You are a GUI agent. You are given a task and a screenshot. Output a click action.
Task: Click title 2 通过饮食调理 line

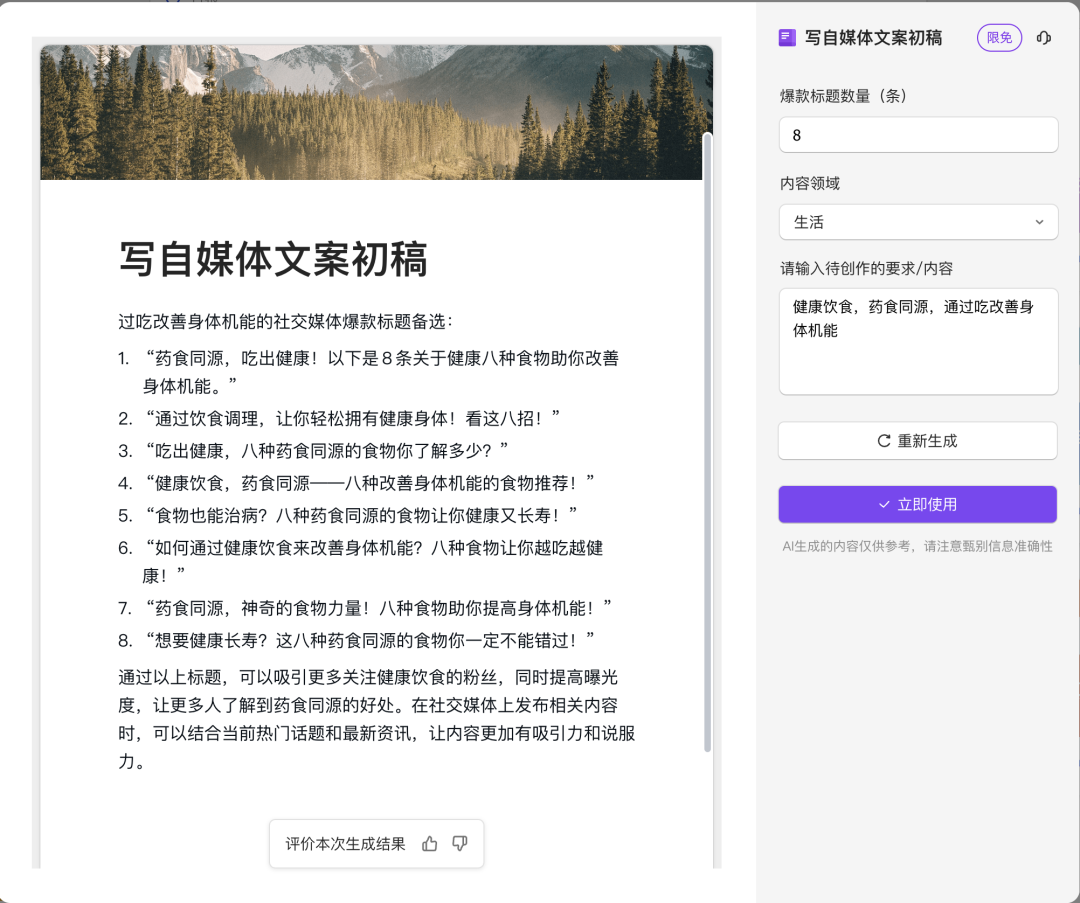[x=339, y=418]
